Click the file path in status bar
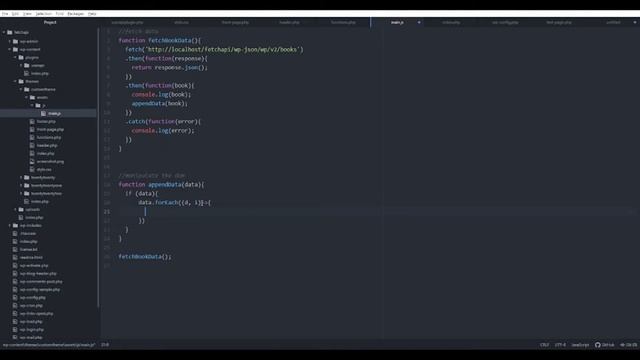Image resolution: width=640 pixels, height=360 pixels. pyautogui.click(x=49, y=345)
